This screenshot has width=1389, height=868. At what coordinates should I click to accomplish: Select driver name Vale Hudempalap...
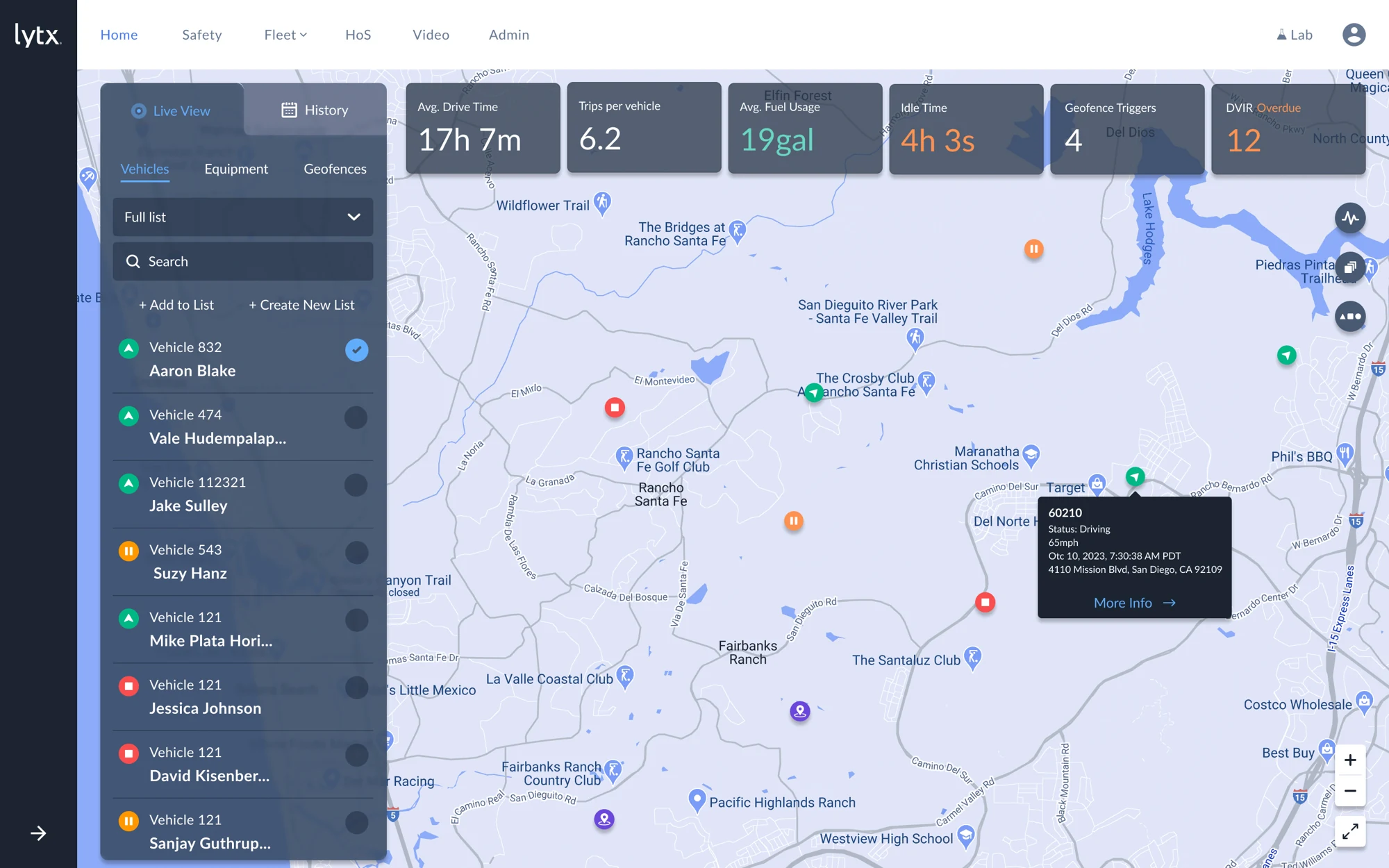coord(217,438)
